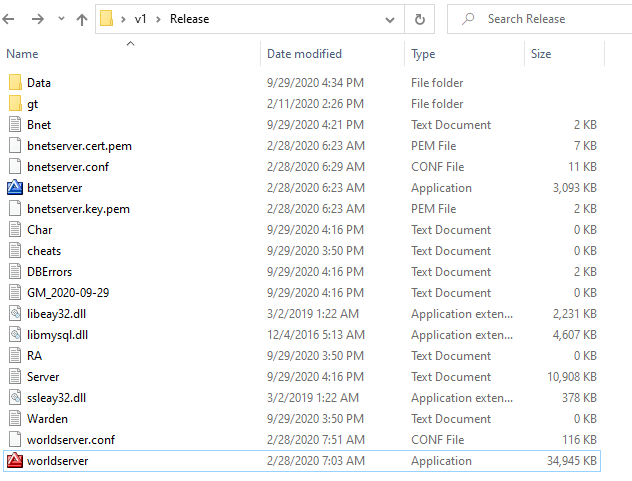Click the gt folder name
The height and width of the screenshot is (481, 632).
(32, 104)
